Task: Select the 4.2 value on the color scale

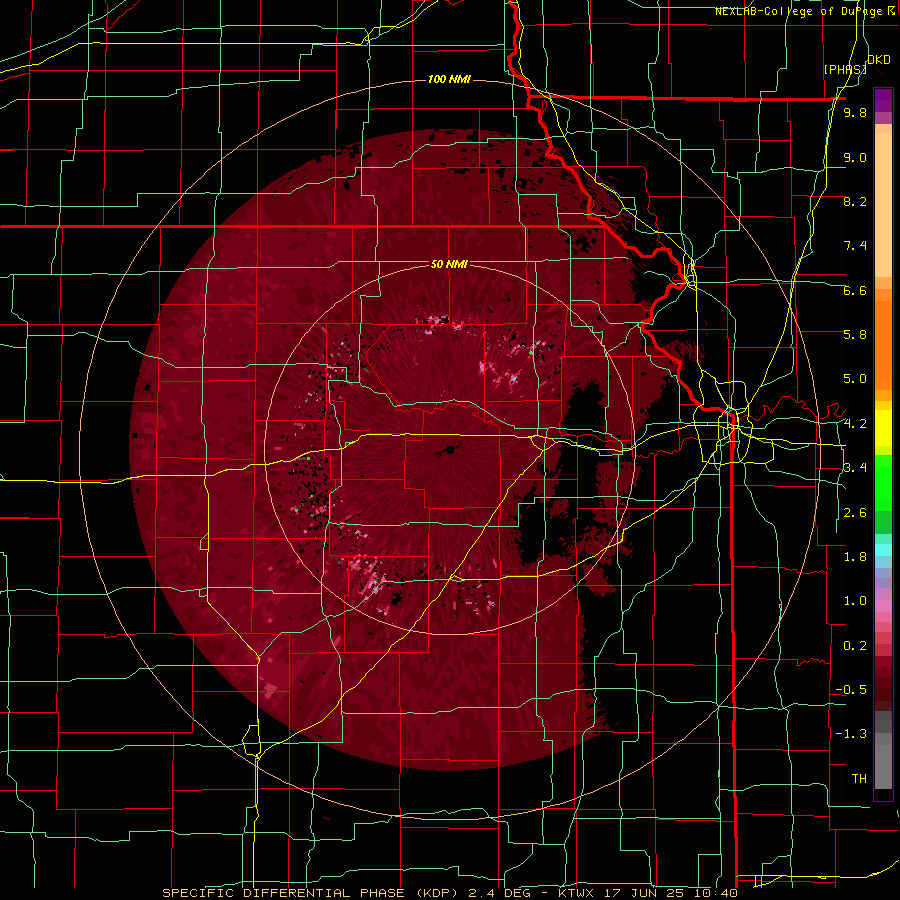Action: point(855,424)
